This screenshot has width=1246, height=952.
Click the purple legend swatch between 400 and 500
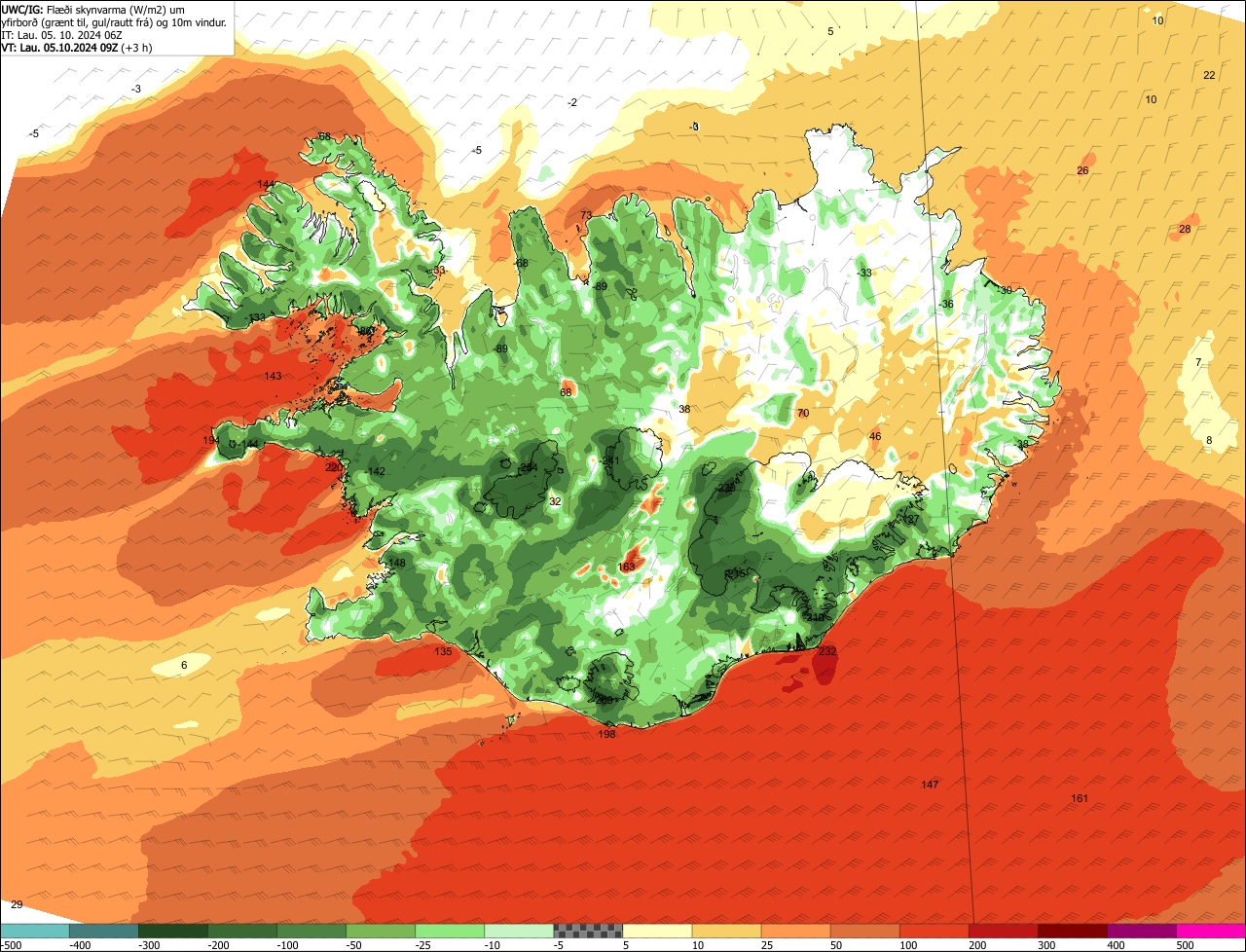point(1142,931)
